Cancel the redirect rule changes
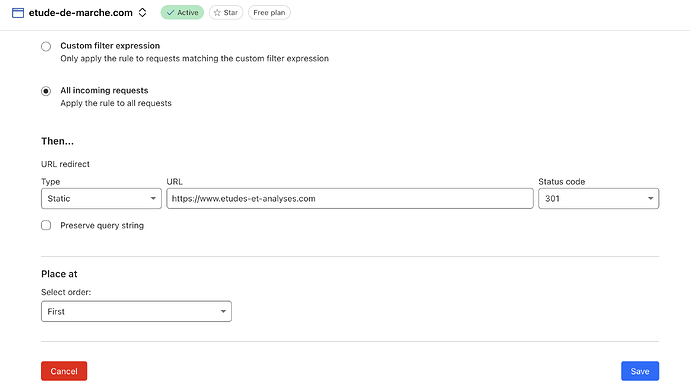690x388 pixels. point(64,371)
